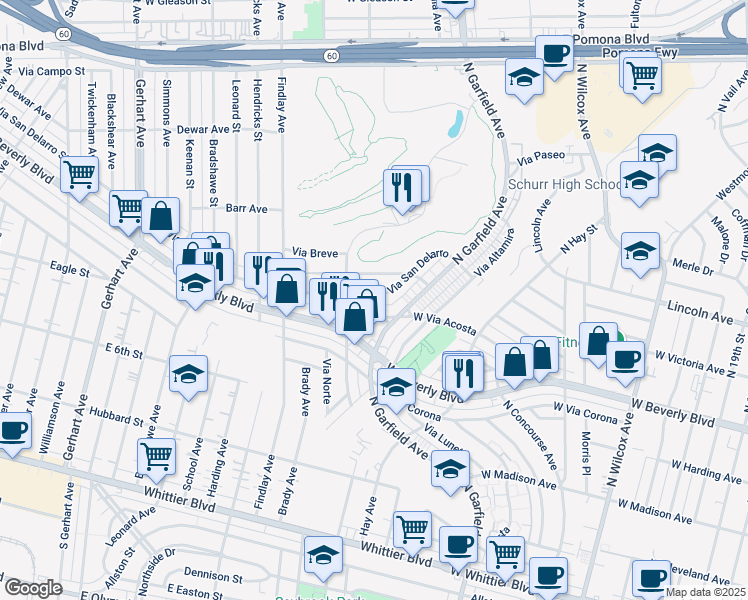This screenshot has width=748, height=600.
Task: Open the school marker near E 6th St
Action: [188, 377]
